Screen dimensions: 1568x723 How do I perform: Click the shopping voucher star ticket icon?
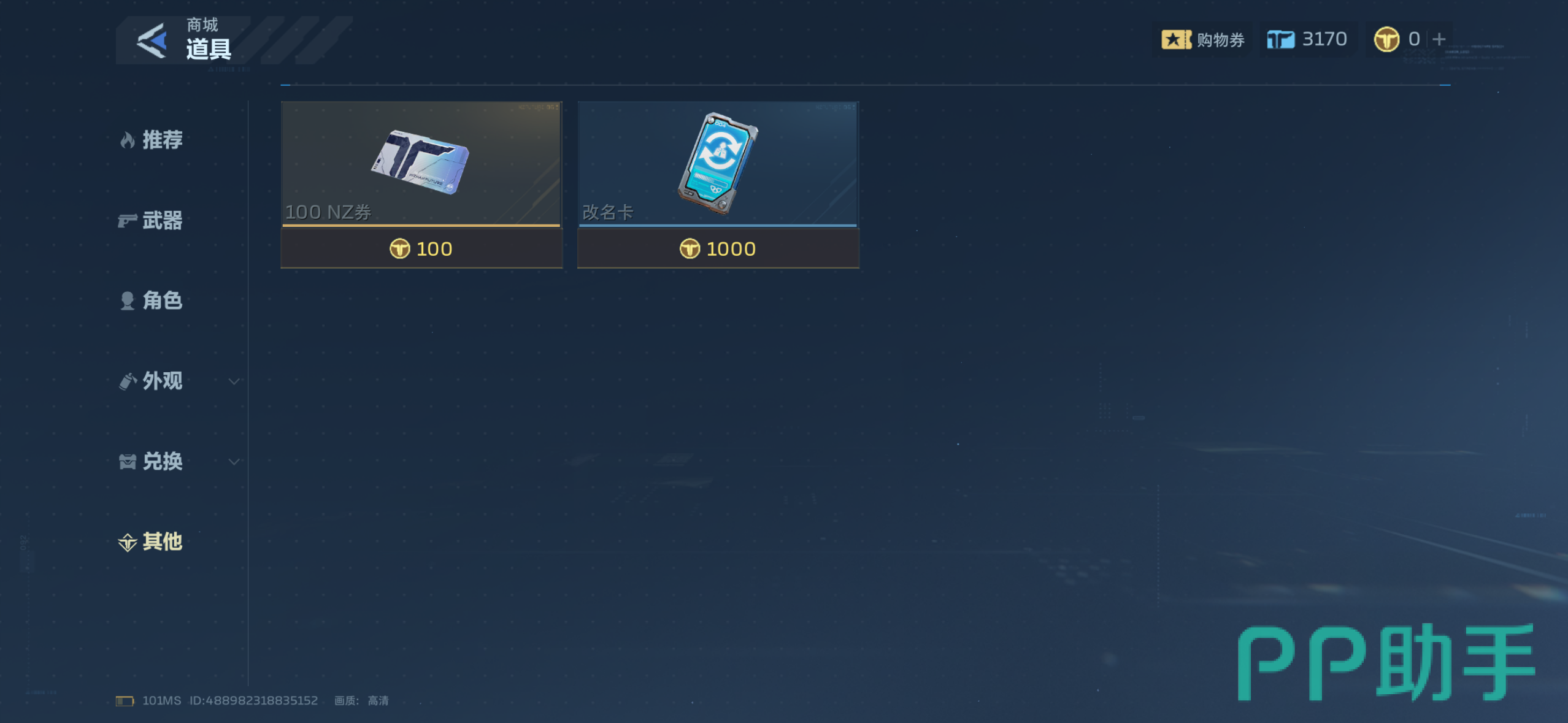click(x=1176, y=40)
